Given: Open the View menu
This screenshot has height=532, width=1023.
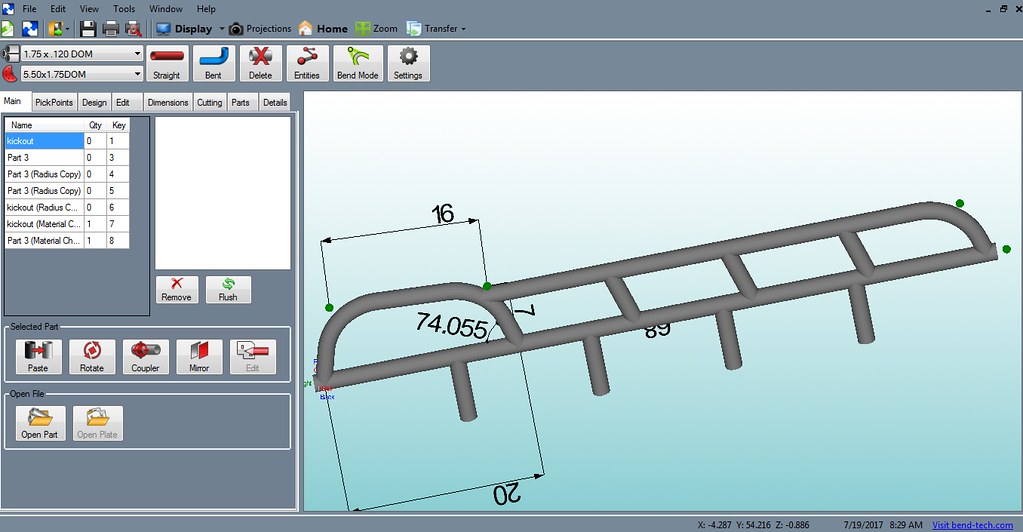Looking at the screenshot, I should click(89, 8).
